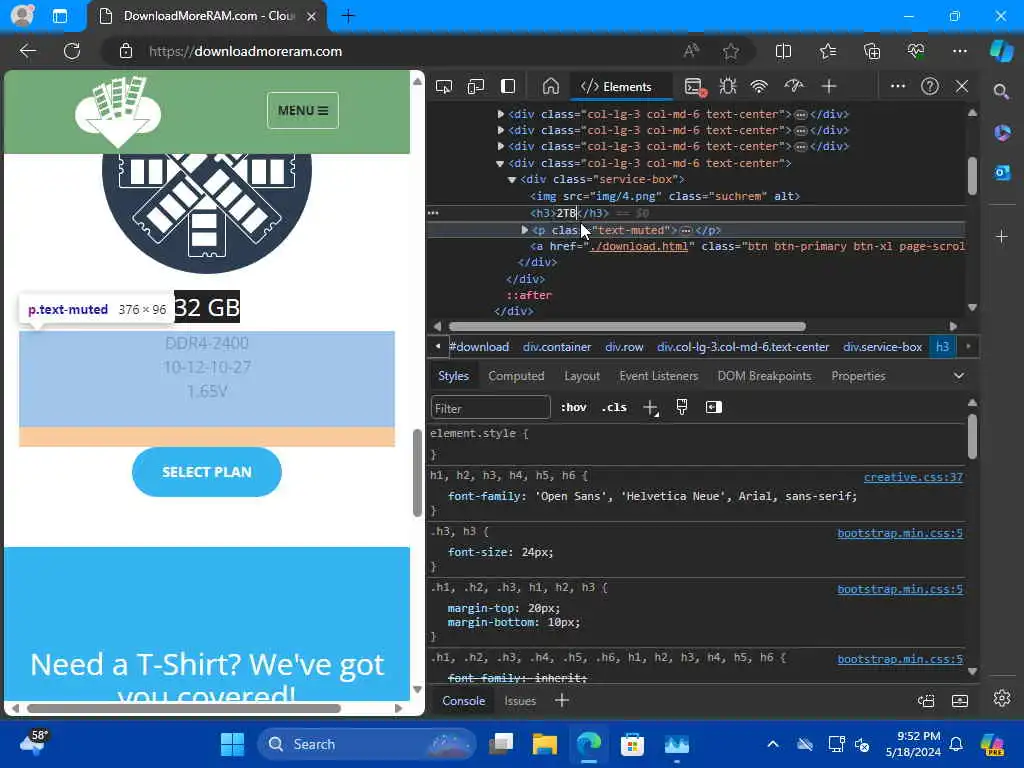This screenshot has width=1024, height=768.
Task: View site information lock icon
Action: 126,52
